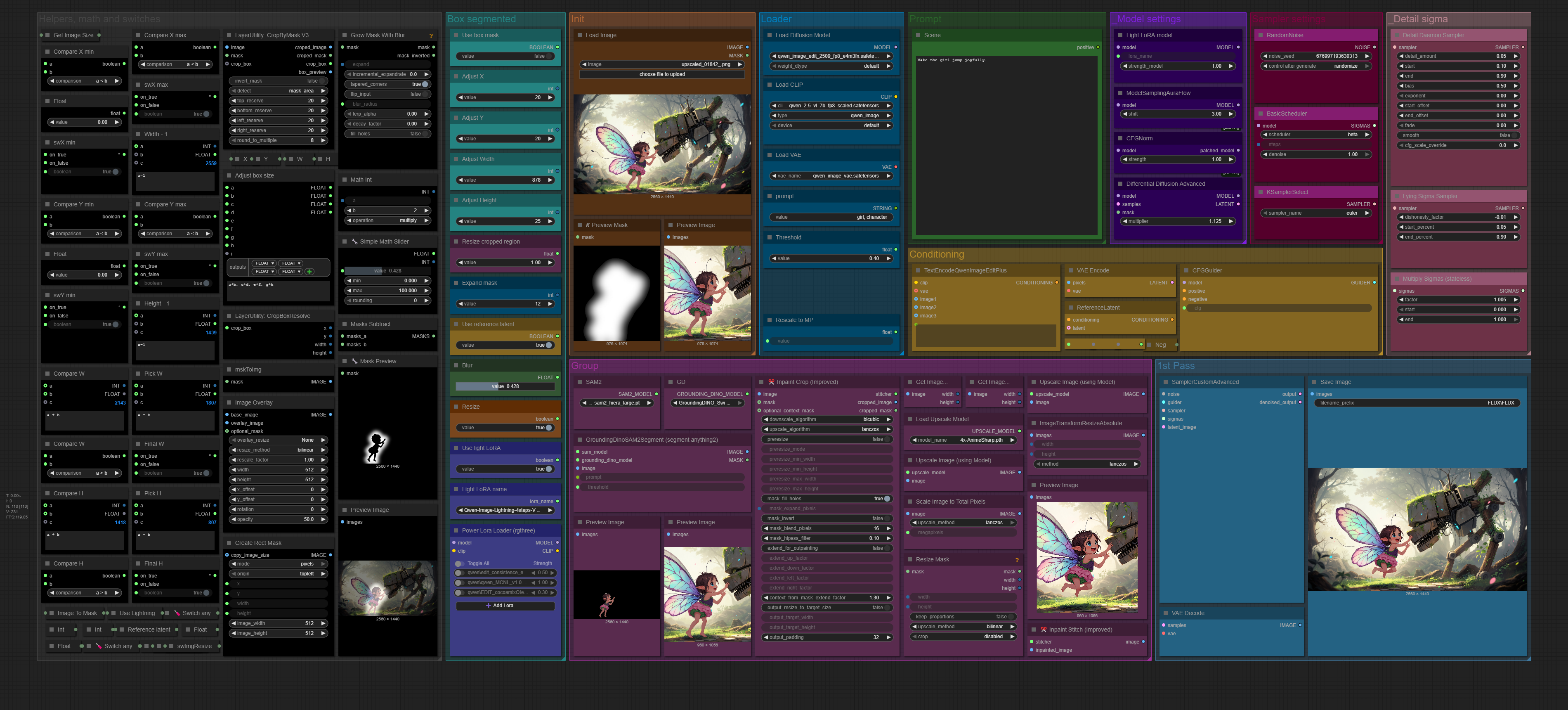Click the help question mark on Grow Mask With Blur
The image size is (1568, 710).
coord(431,35)
